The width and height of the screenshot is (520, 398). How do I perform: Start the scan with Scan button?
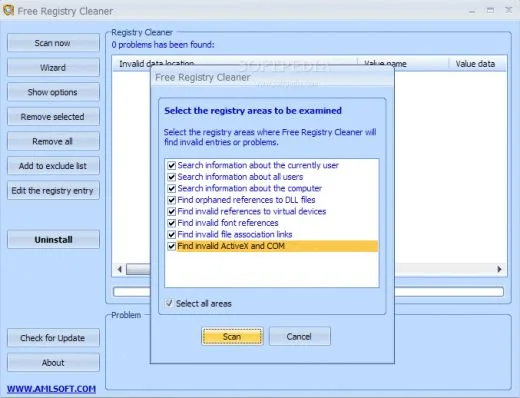[232, 336]
